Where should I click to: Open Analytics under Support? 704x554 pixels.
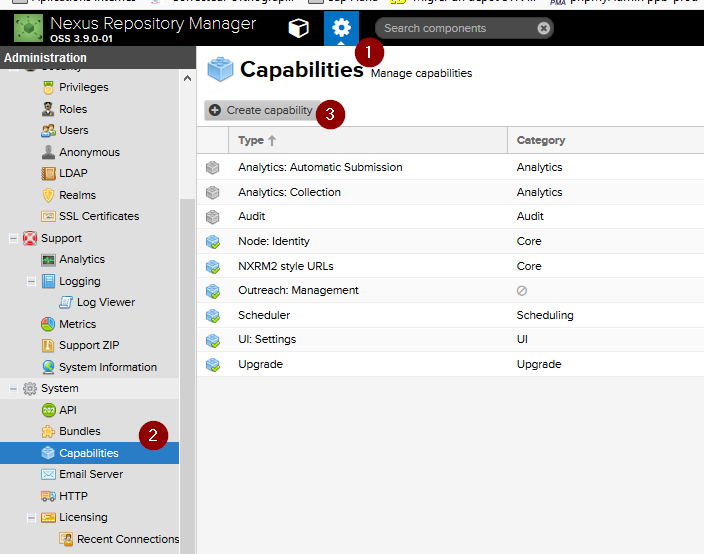coord(82,259)
